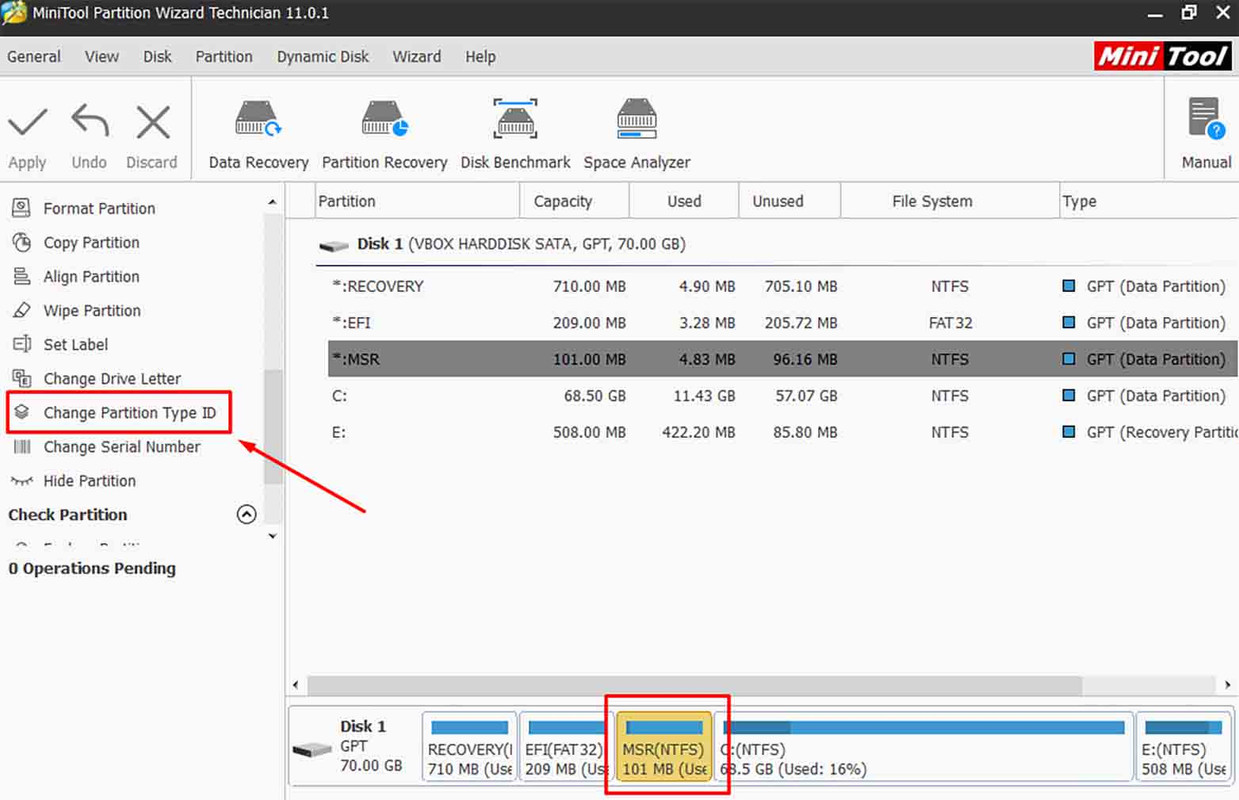Click RECOVERY block in disk map
The height and width of the screenshot is (800, 1239).
[x=469, y=747]
